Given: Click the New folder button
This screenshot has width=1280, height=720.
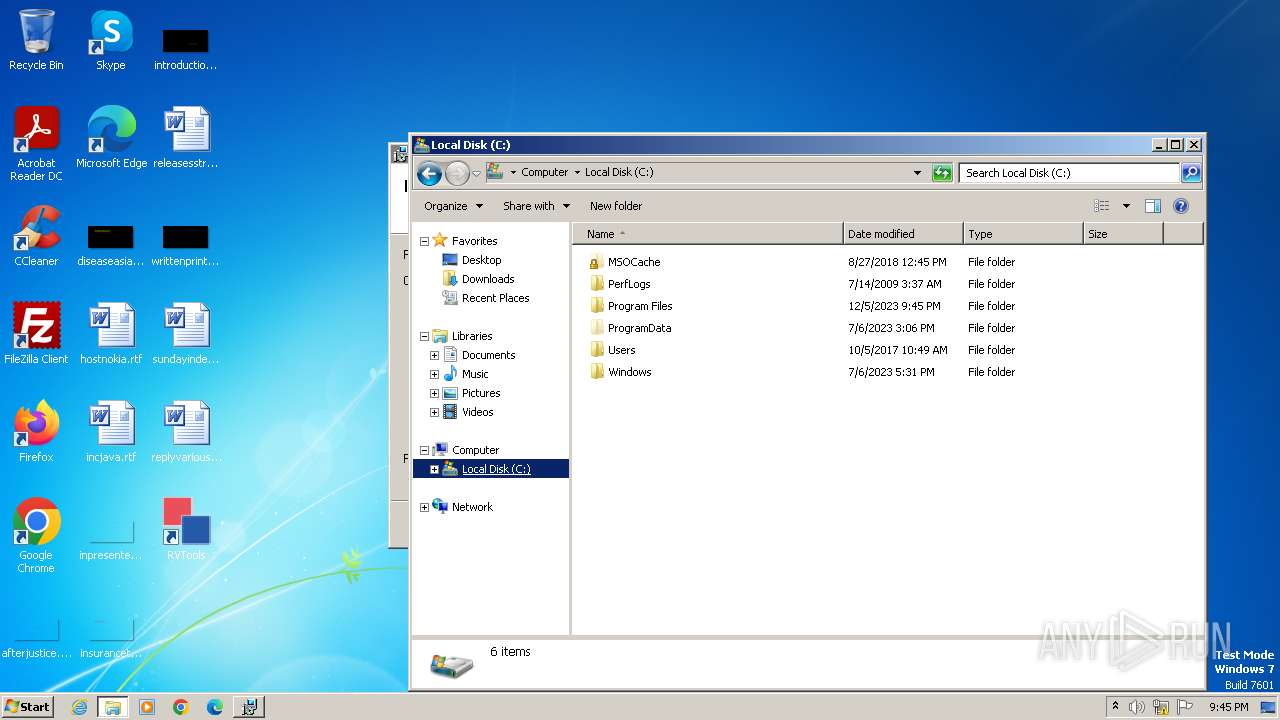Looking at the screenshot, I should (616, 206).
